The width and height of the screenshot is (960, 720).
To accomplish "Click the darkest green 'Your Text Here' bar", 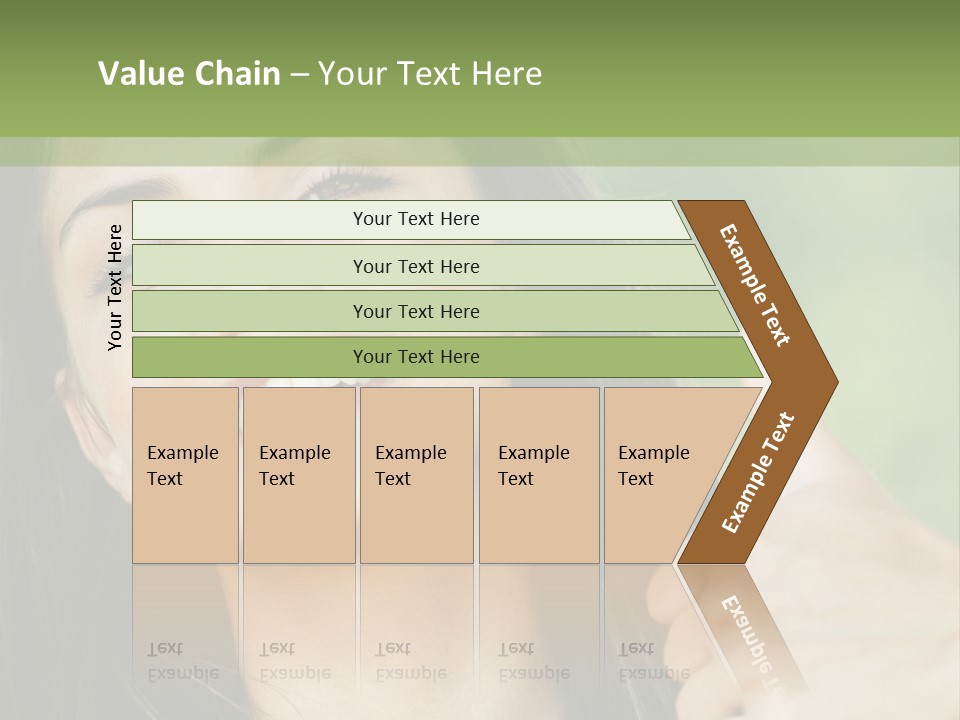I will pyautogui.click(x=447, y=357).
